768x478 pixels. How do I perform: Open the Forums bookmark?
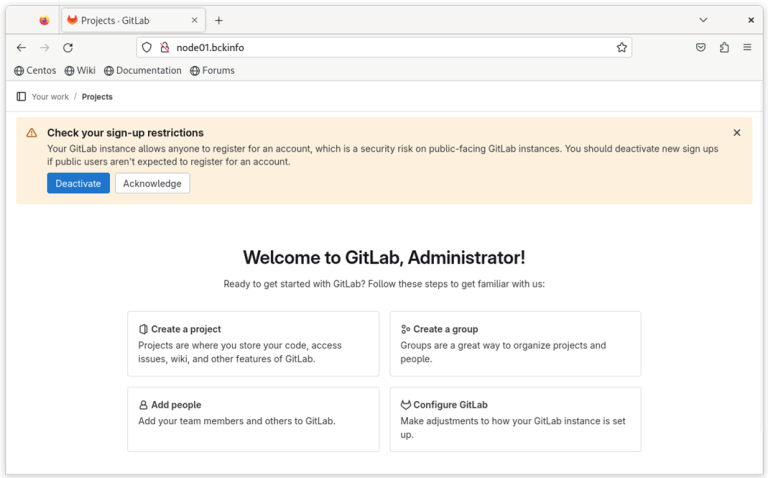212,71
